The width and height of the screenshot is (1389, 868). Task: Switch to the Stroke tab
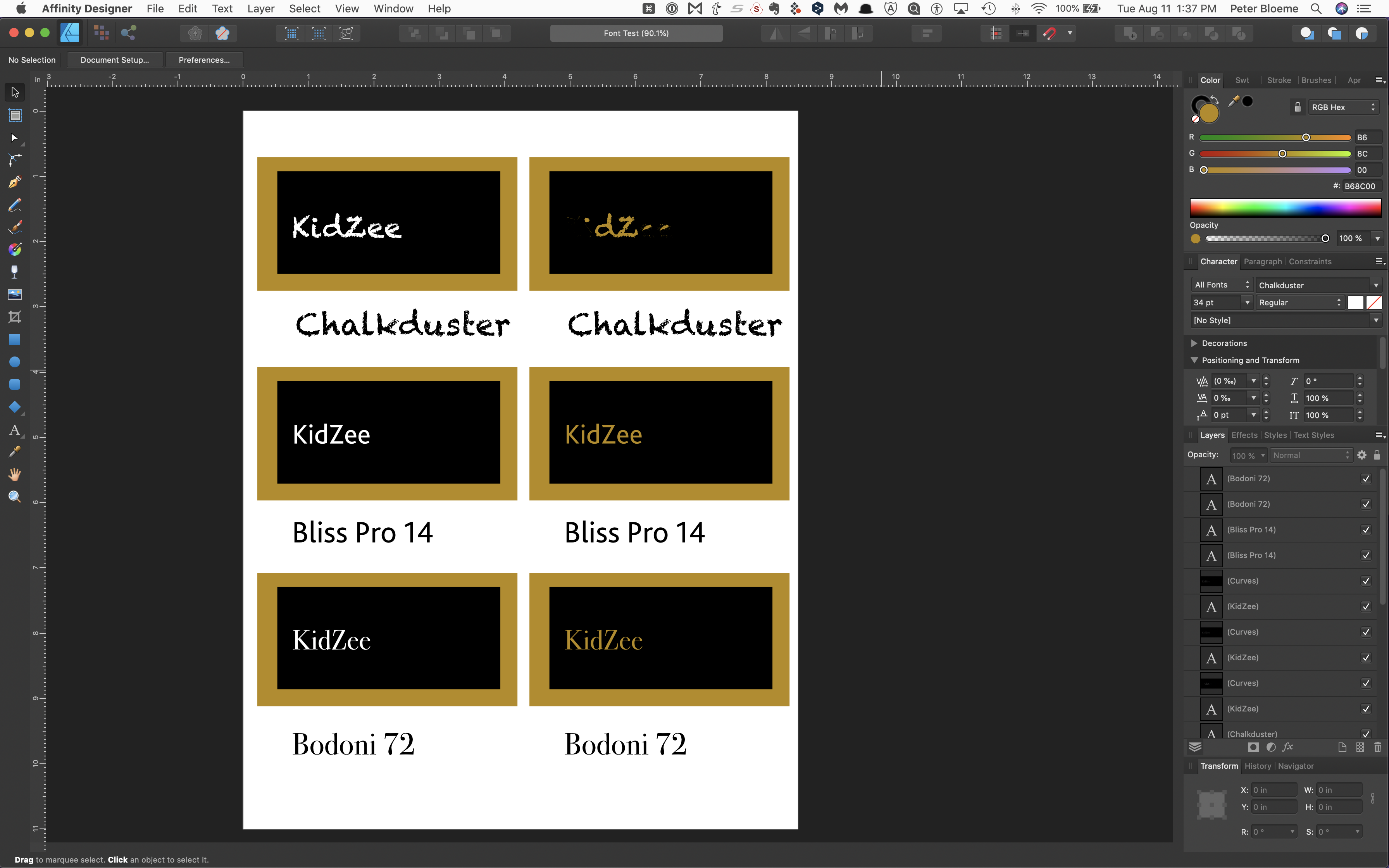1279,80
